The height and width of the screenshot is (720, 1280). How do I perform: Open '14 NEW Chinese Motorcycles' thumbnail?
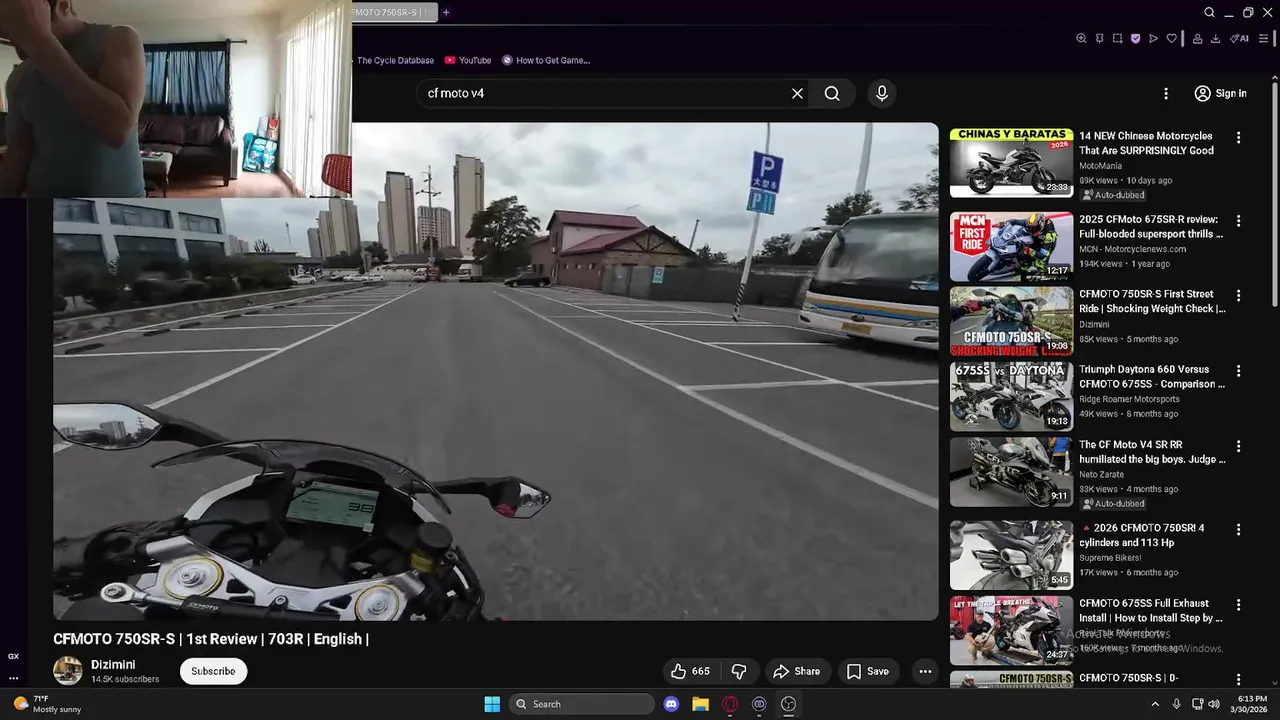click(1011, 162)
